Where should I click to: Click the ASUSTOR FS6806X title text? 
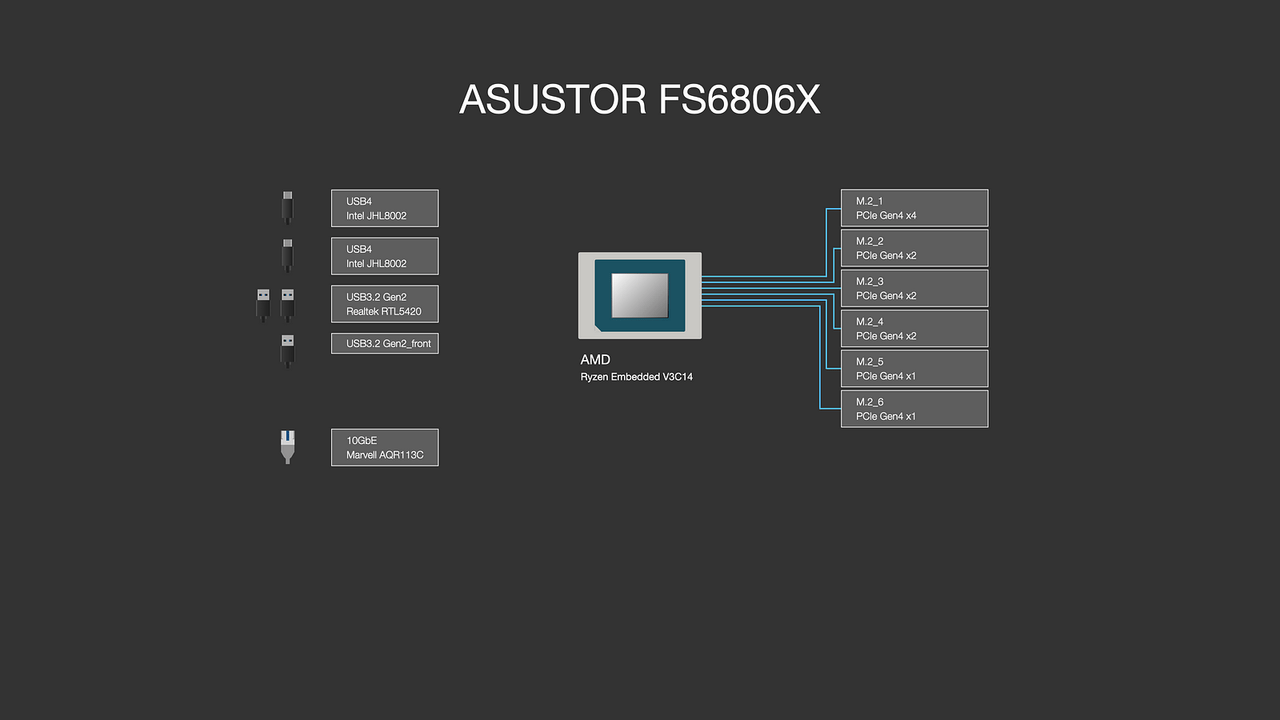[639, 99]
